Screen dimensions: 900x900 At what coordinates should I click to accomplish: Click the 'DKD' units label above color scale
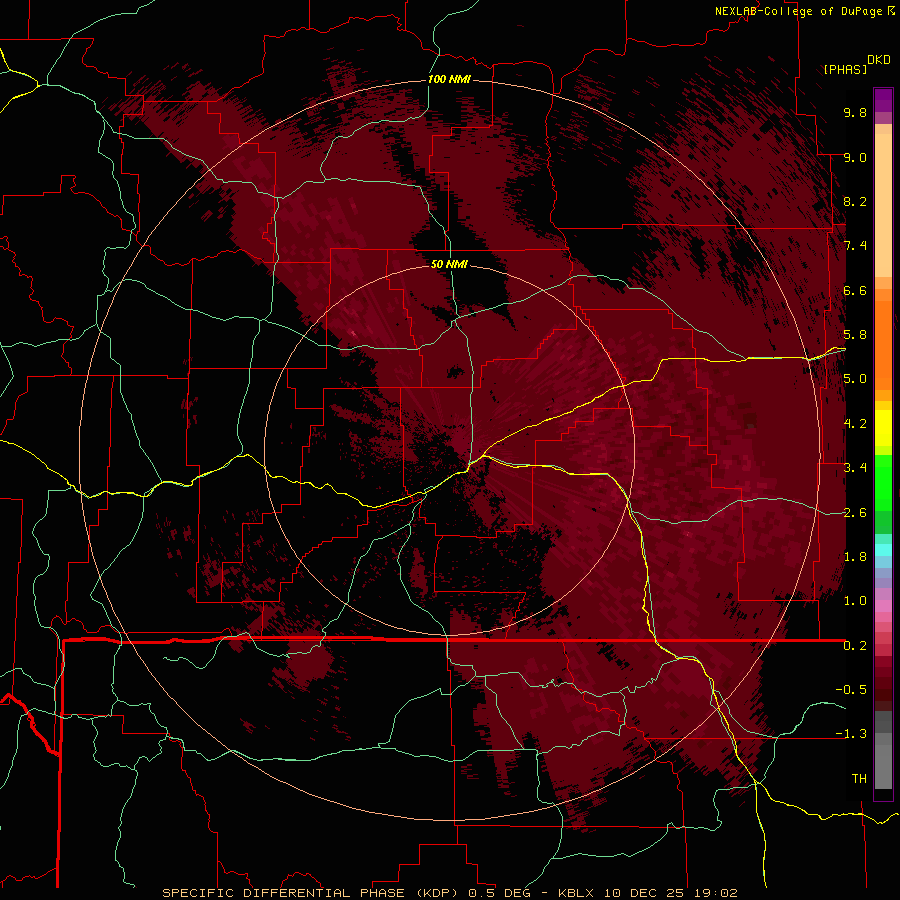click(x=879, y=60)
